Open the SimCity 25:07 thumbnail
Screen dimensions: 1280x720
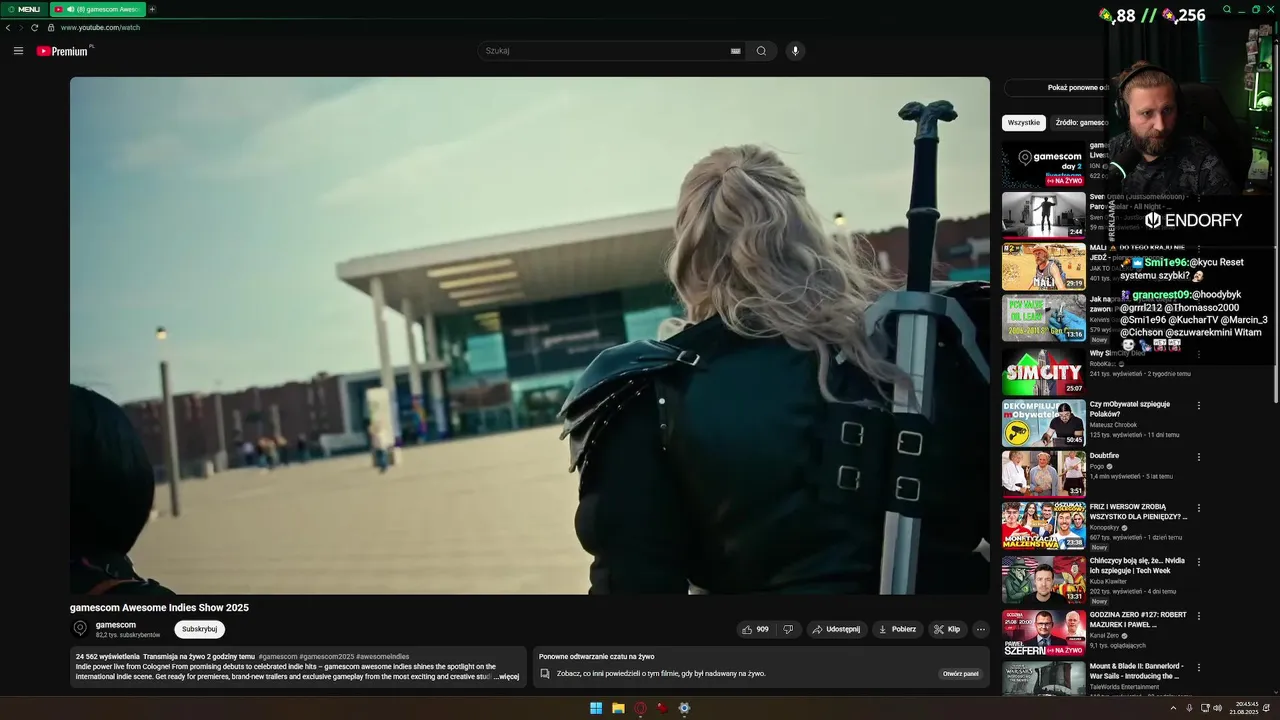[1044, 371]
